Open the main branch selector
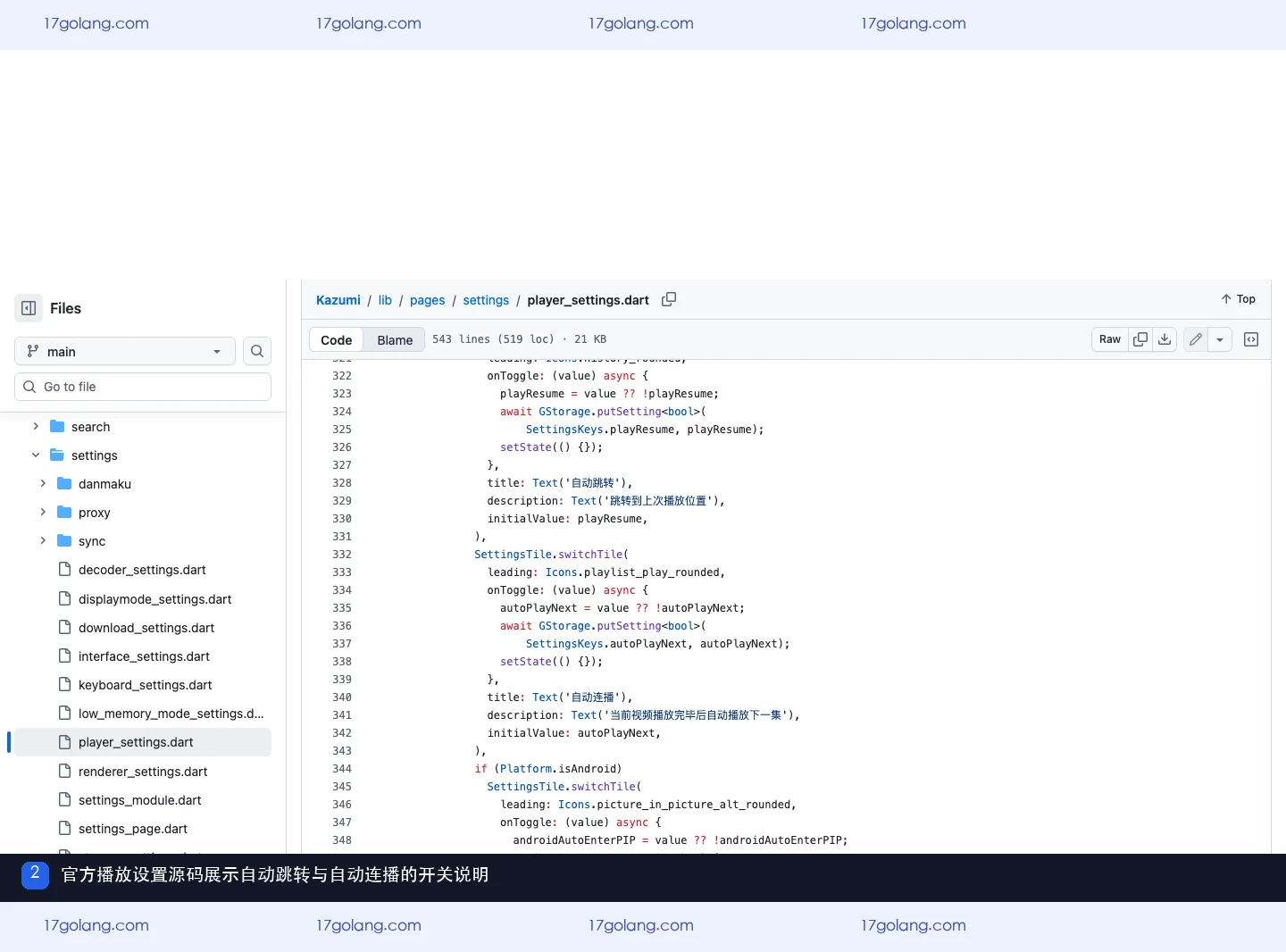Image resolution: width=1286 pixels, height=952 pixels. point(125,351)
